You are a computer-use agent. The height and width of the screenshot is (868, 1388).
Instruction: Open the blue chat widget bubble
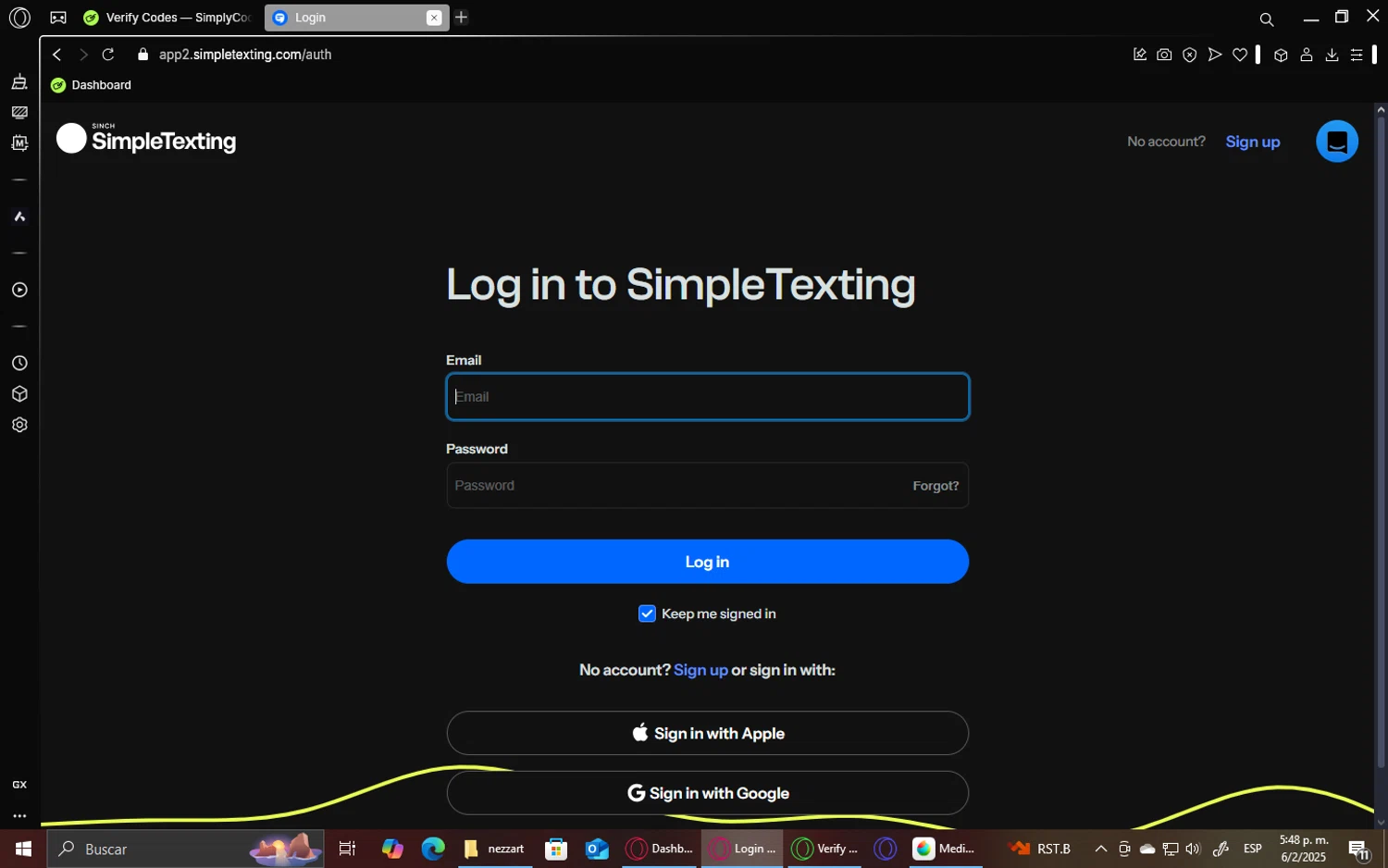pyautogui.click(x=1337, y=142)
